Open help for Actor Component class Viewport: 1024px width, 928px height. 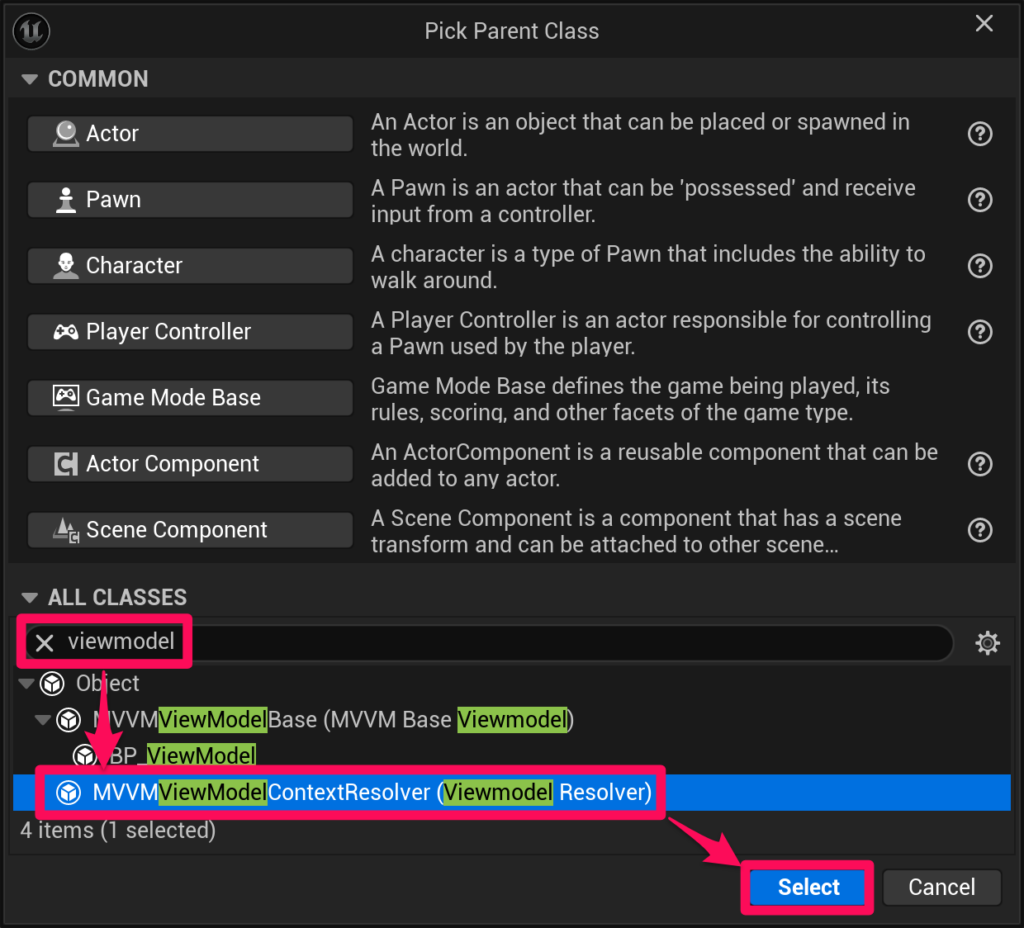[x=980, y=464]
